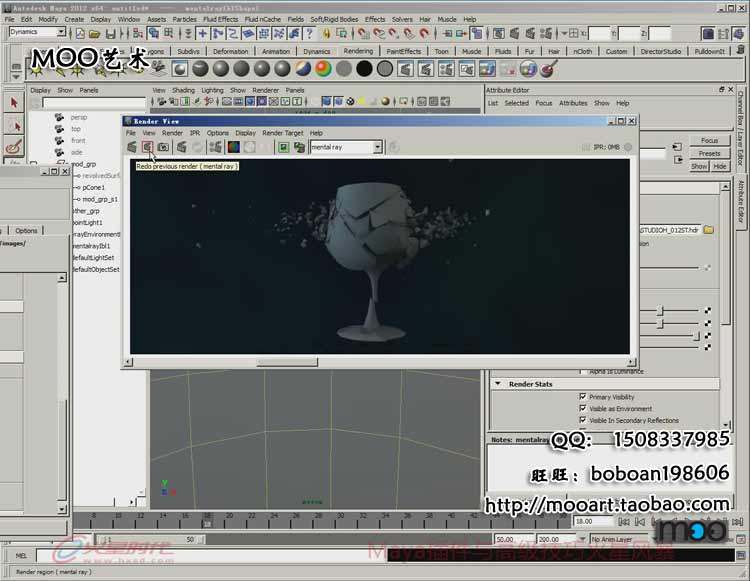
Task: Click the MEL command line input
Action: [x=213, y=556]
